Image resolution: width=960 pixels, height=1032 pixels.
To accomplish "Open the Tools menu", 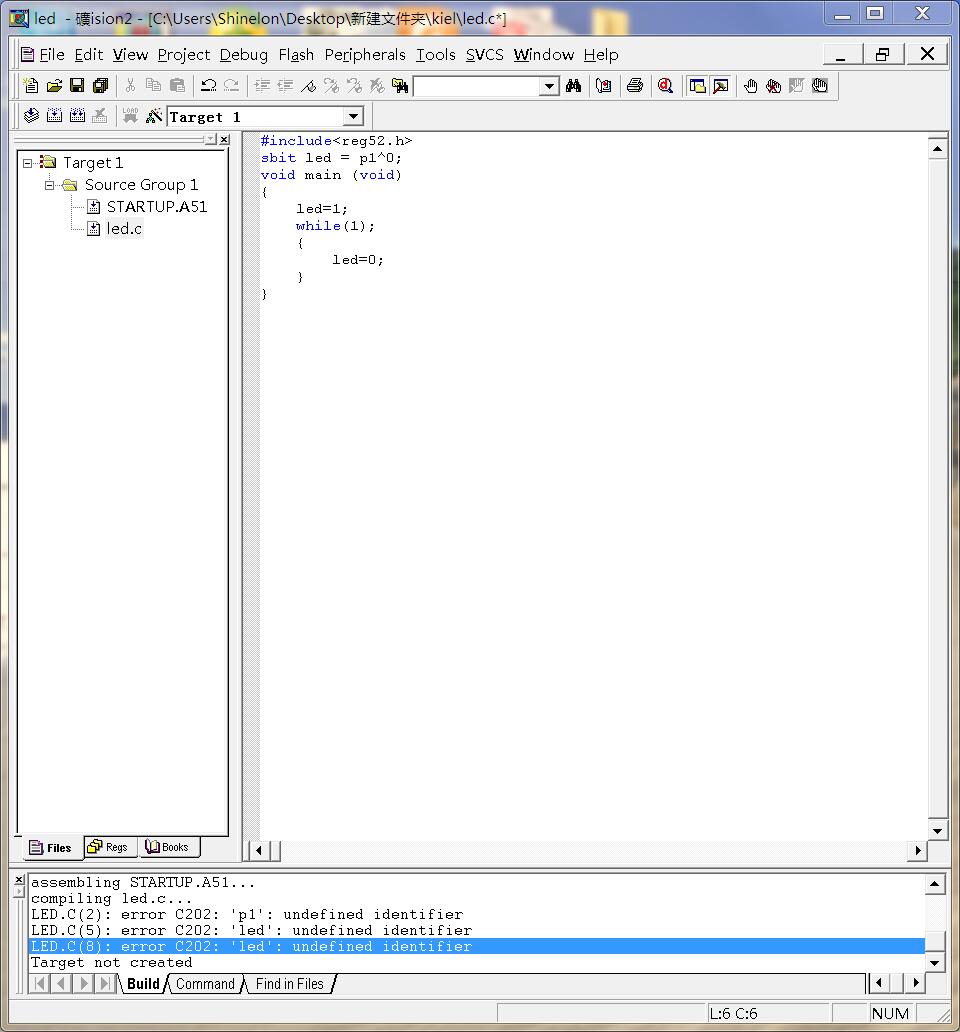I will pyautogui.click(x=436, y=55).
